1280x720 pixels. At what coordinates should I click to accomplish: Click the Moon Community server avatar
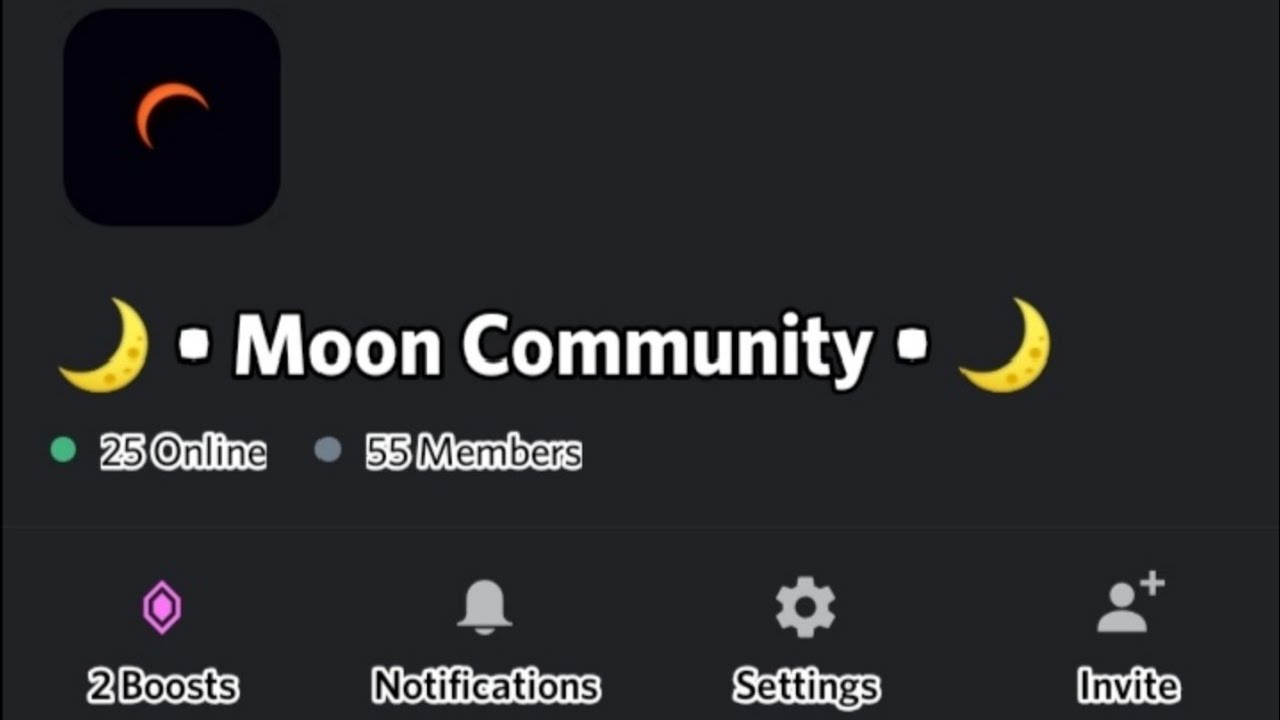pyautogui.click(x=172, y=117)
